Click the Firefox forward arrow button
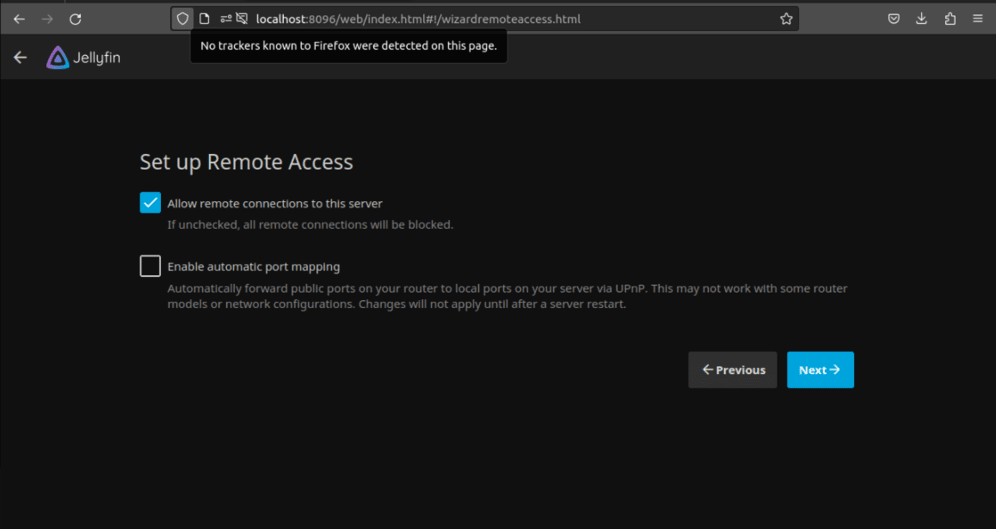Image resolution: width=996 pixels, height=529 pixels. (x=47, y=19)
